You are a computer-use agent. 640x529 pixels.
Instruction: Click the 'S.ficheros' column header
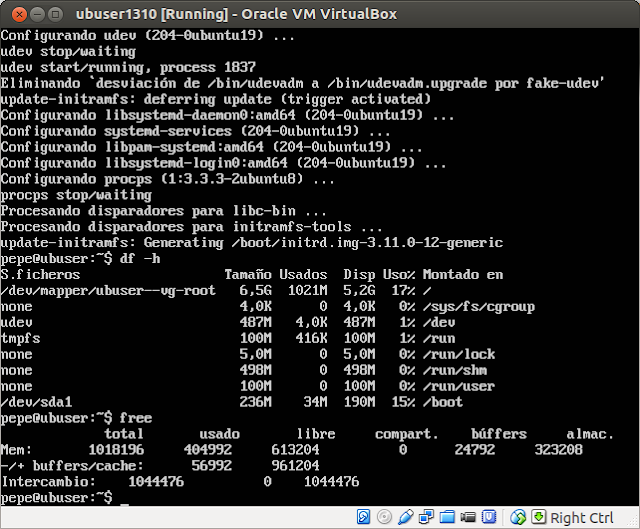click(40, 274)
